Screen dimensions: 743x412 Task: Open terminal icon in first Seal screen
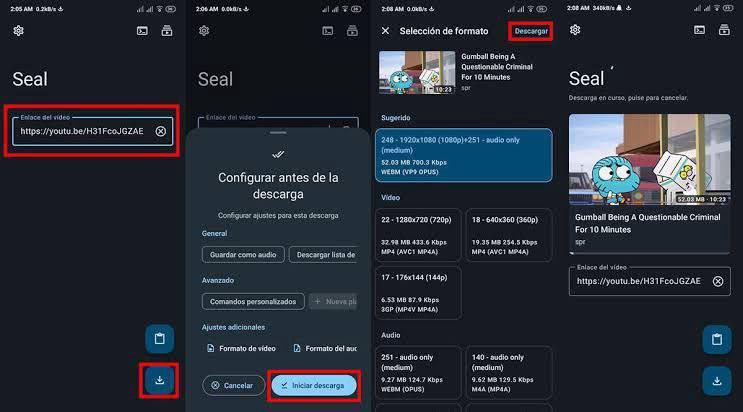(x=142, y=31)
